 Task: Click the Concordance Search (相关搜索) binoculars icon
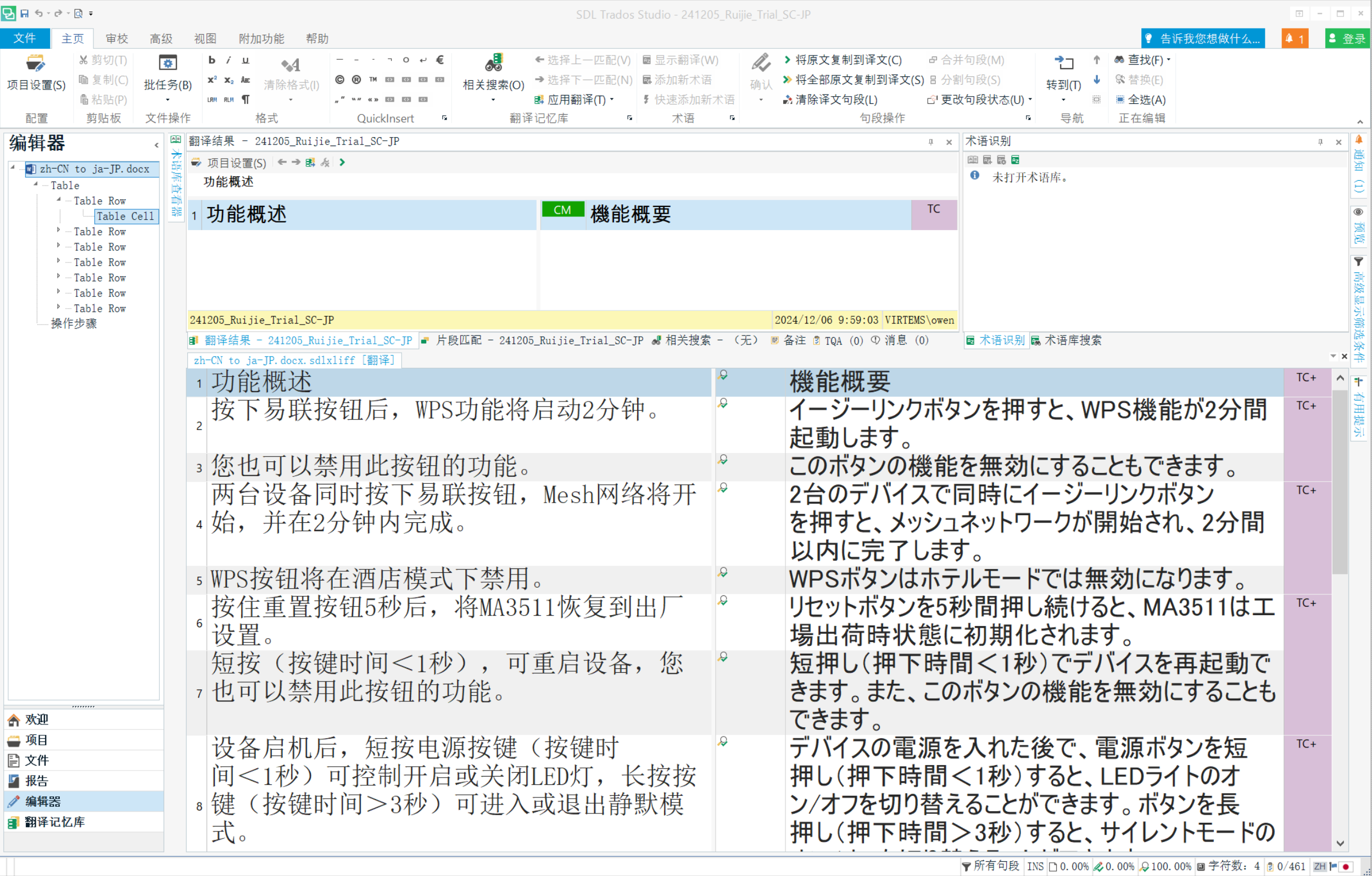tap(493, 63)
